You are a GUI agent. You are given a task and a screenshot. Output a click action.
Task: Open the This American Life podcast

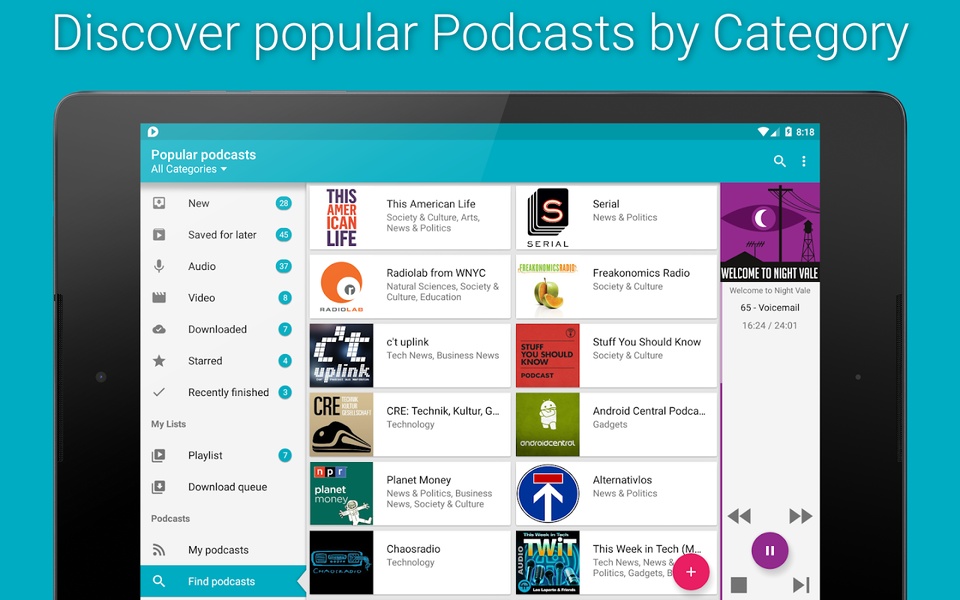(x=410, y=217)
